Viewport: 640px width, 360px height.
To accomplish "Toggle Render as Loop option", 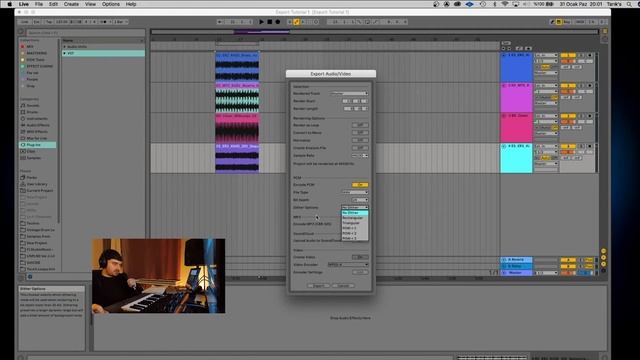I will pyautogui.click(x=360, y=125).
